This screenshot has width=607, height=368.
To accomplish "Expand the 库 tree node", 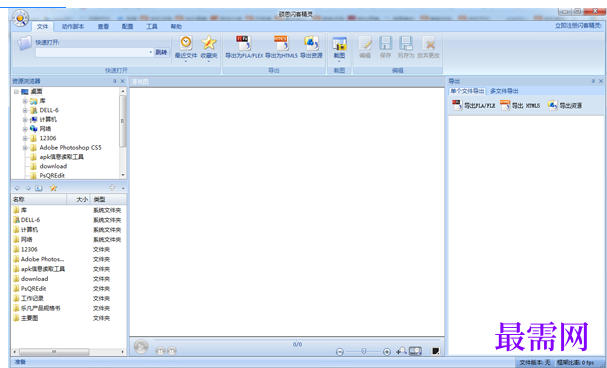I will click(x=25, y=101).
